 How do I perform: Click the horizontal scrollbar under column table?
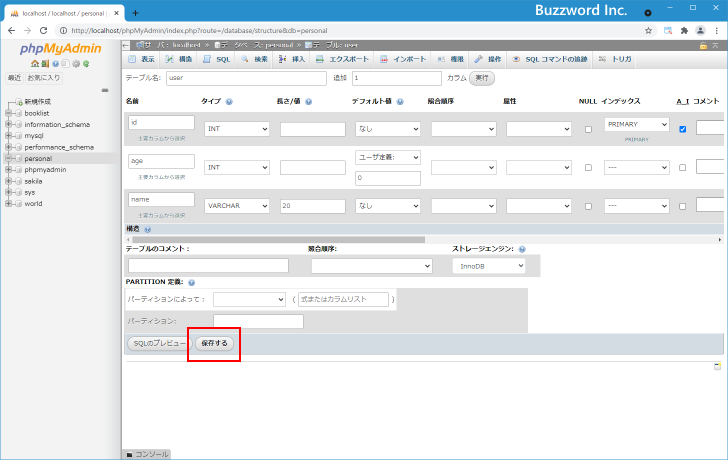point(300,240)
